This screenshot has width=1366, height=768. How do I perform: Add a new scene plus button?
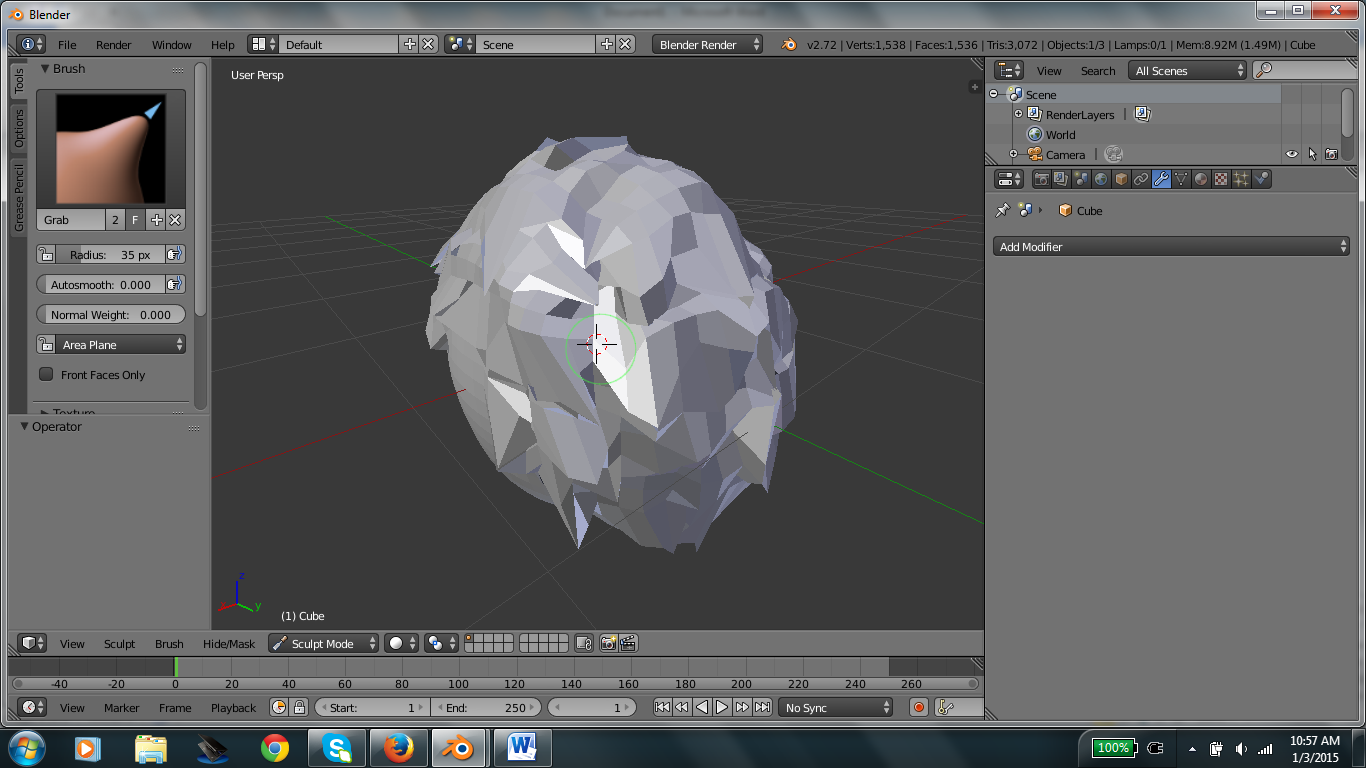(x=607, y=44)
